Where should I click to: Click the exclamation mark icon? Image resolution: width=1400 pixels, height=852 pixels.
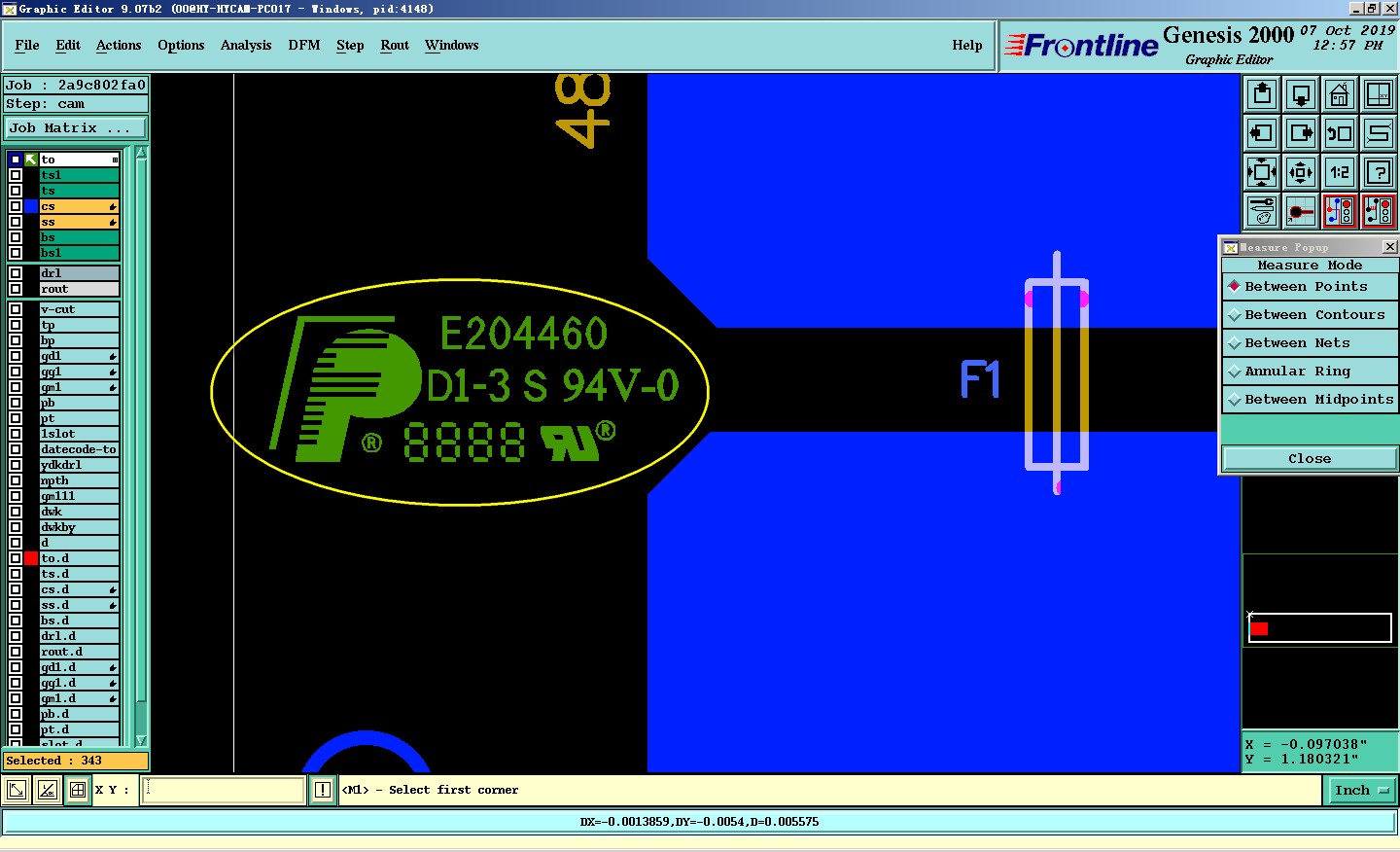click(x=323, y=790)
